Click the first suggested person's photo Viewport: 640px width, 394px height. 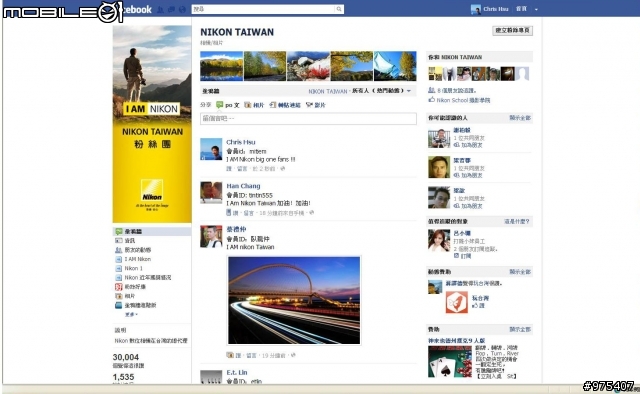click(439, 138)
